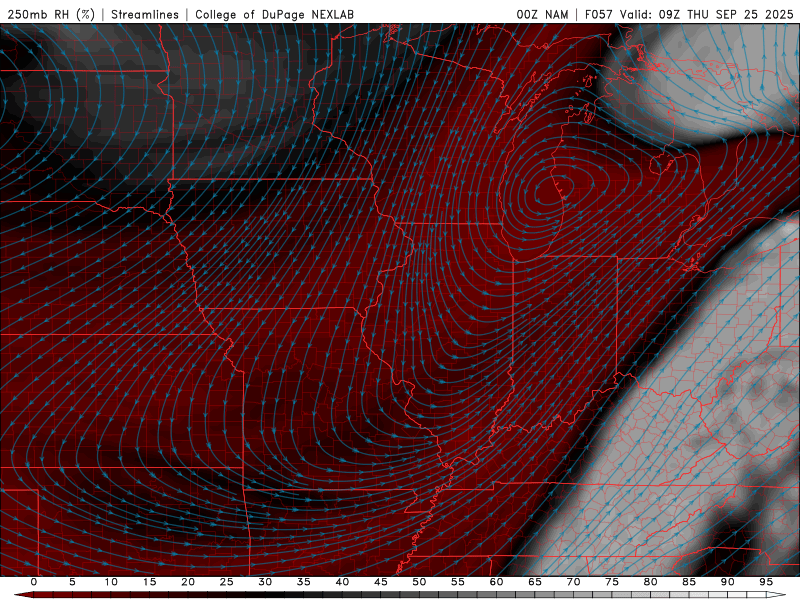Click "College of DuPage NEXLAB" text
800x600 pixels.
pos(274,14)
